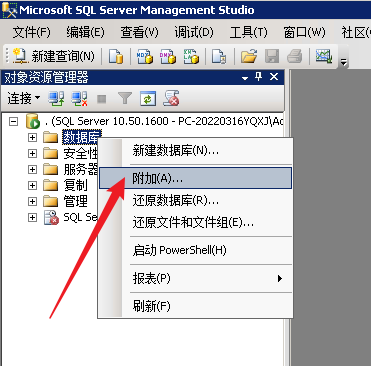The width and height of the screenshot is (371, 366).
Task: Choose 刷新(F) from context menu
Action: point(195,306)
